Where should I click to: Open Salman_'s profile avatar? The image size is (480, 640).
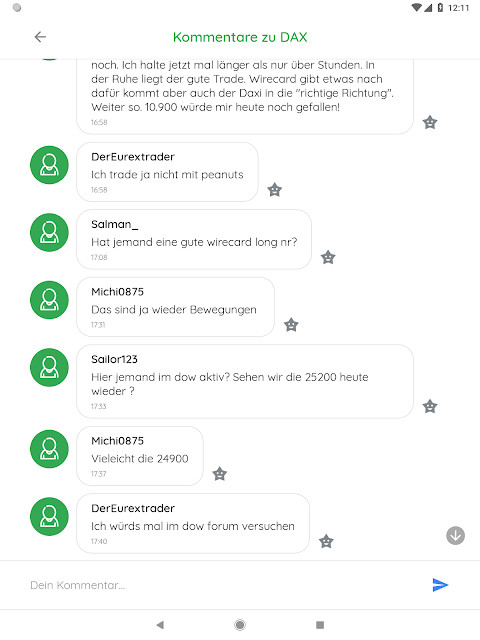49,232
